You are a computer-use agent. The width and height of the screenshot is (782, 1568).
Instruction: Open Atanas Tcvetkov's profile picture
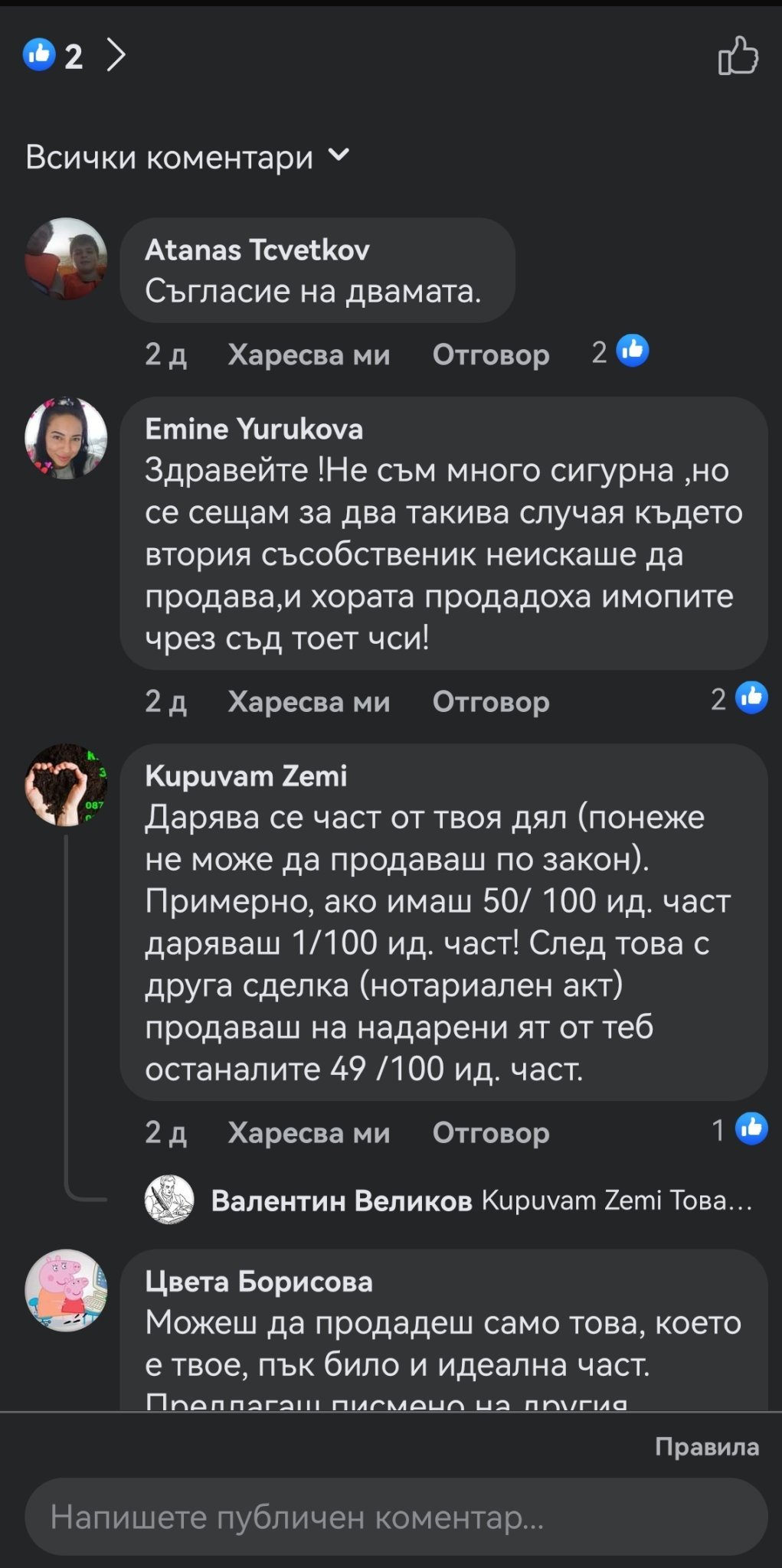click(x=66, y=259)
